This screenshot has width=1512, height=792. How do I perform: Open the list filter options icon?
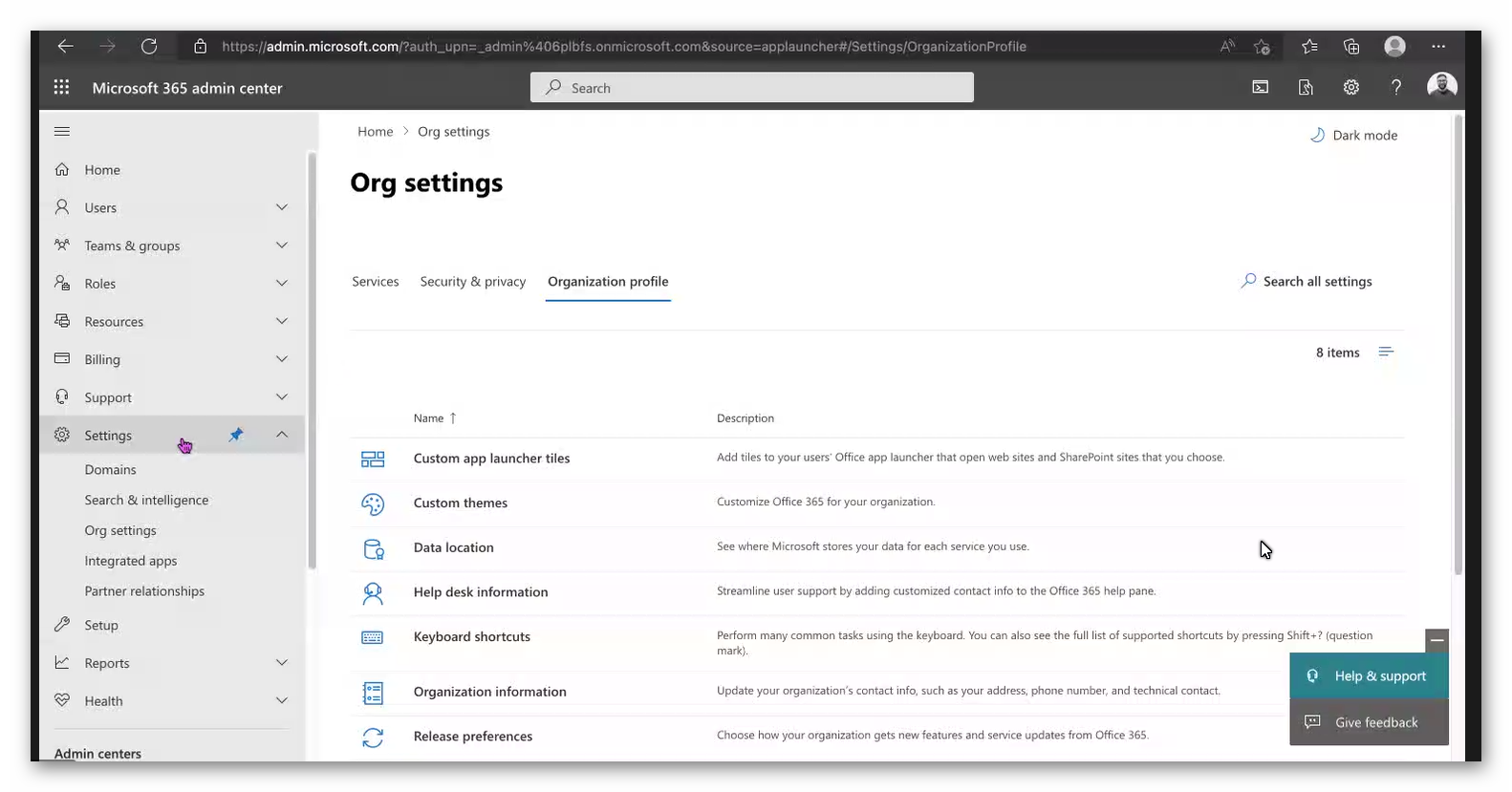[1386, 353]
